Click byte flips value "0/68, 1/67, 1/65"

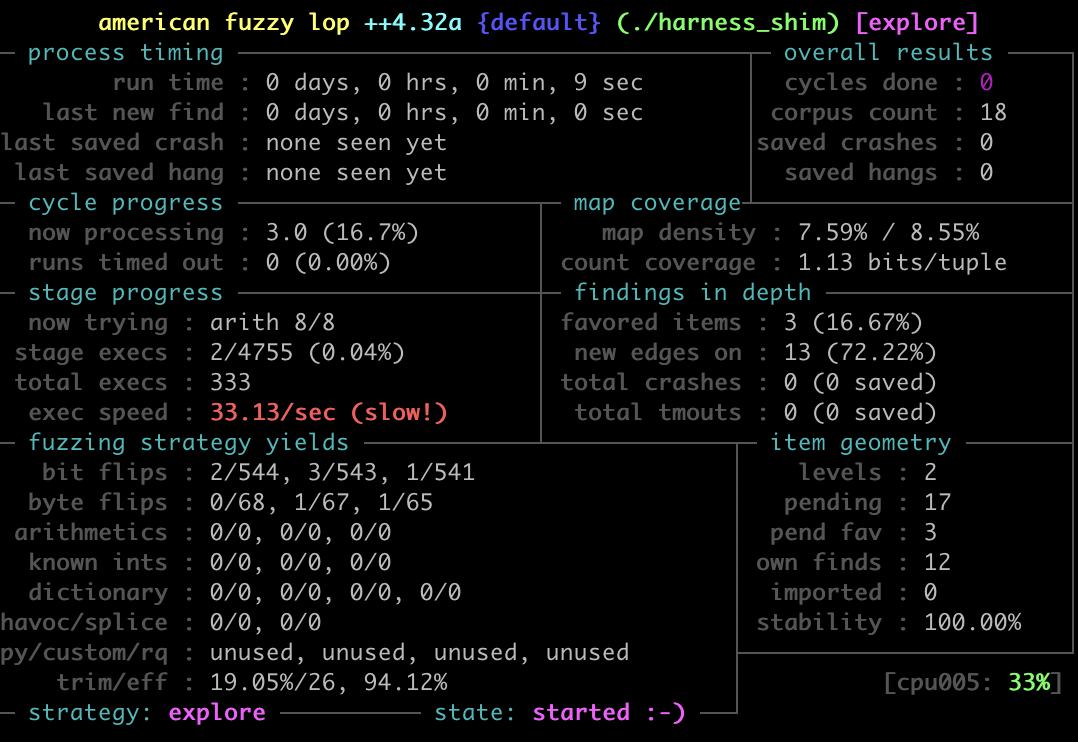coord(321,503)
